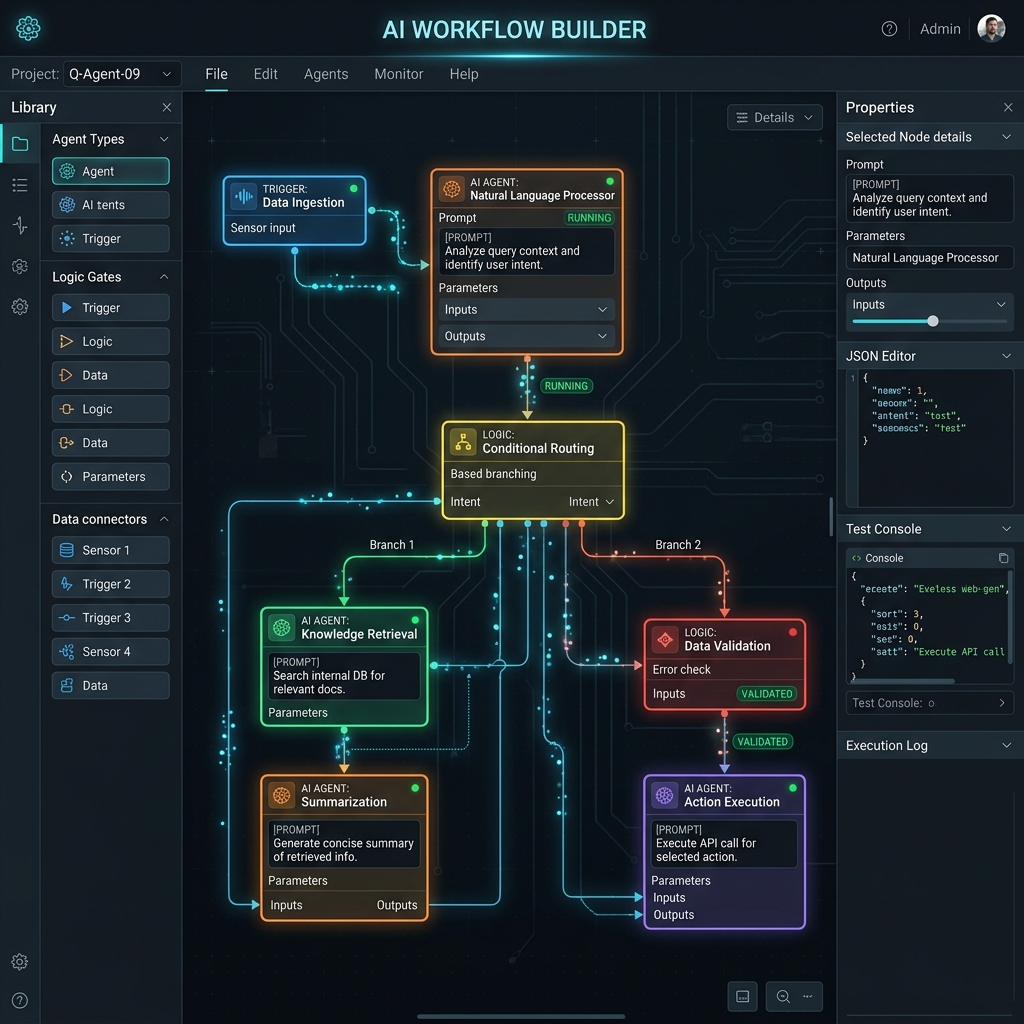Image resolution: width=1024 pixels, height=1024 pixels.
Task: Click RUNNING badge in Natural Language Processor node
Action: 589,217
